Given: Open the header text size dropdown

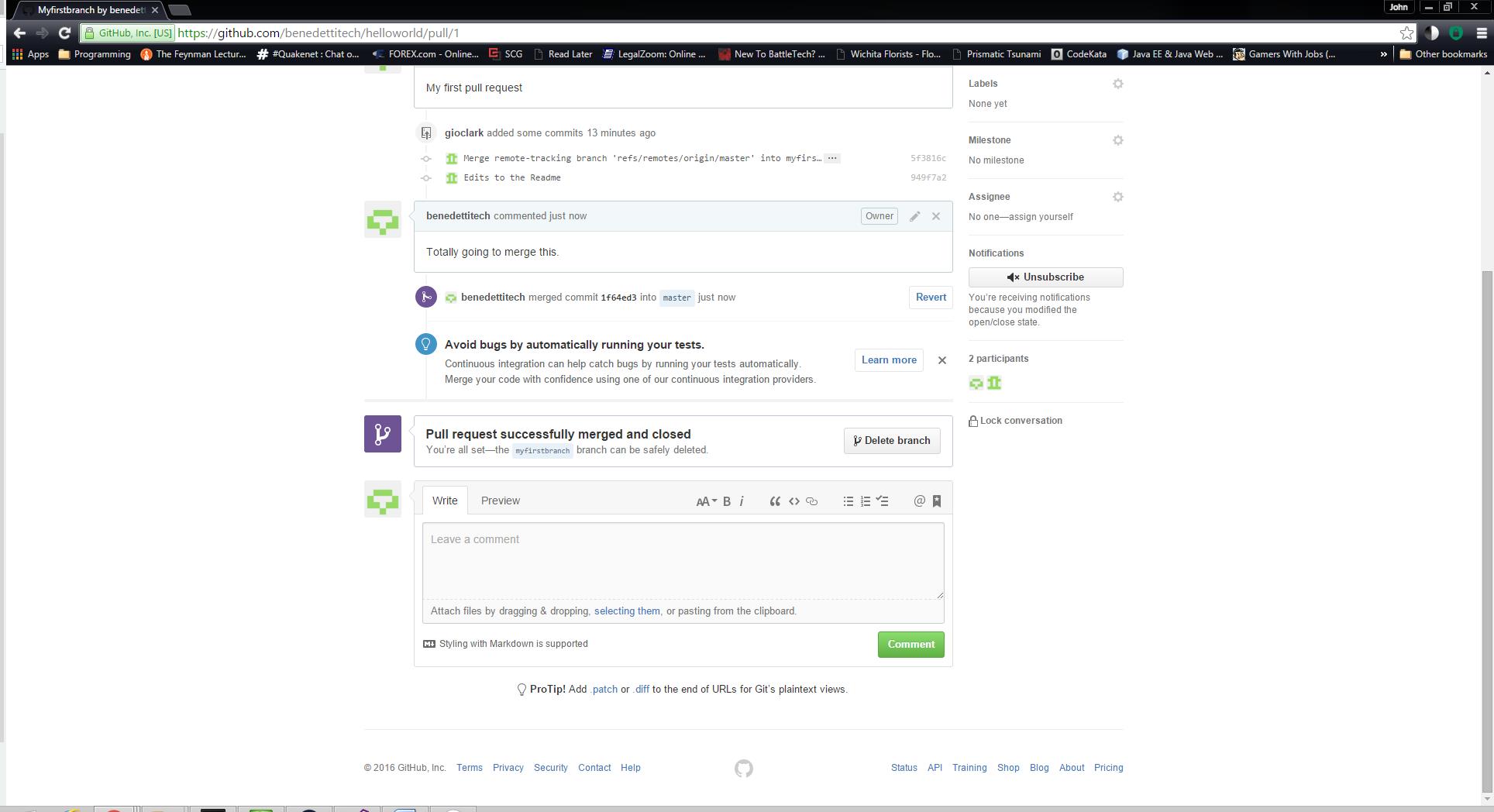Looking at the screenshot, I should 706,501.
